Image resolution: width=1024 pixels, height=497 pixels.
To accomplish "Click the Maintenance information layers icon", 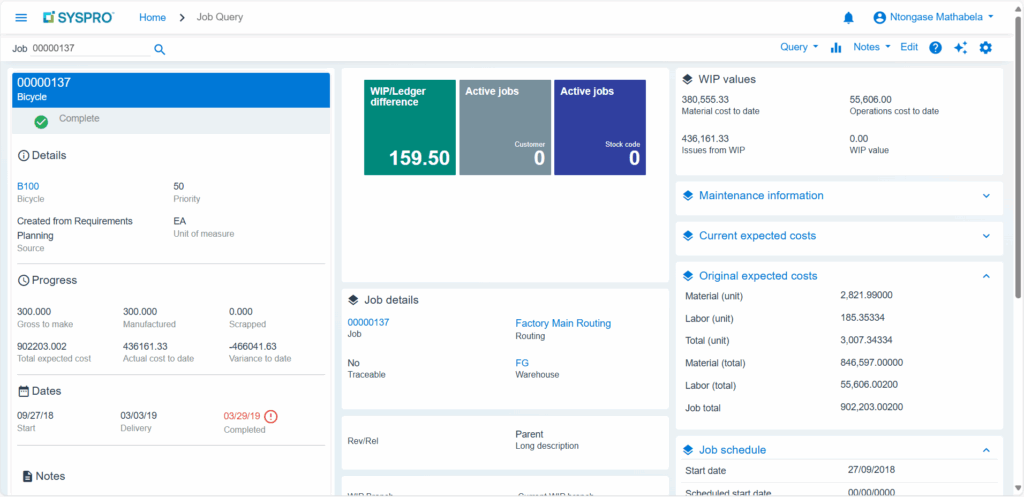I will (688, 195).
